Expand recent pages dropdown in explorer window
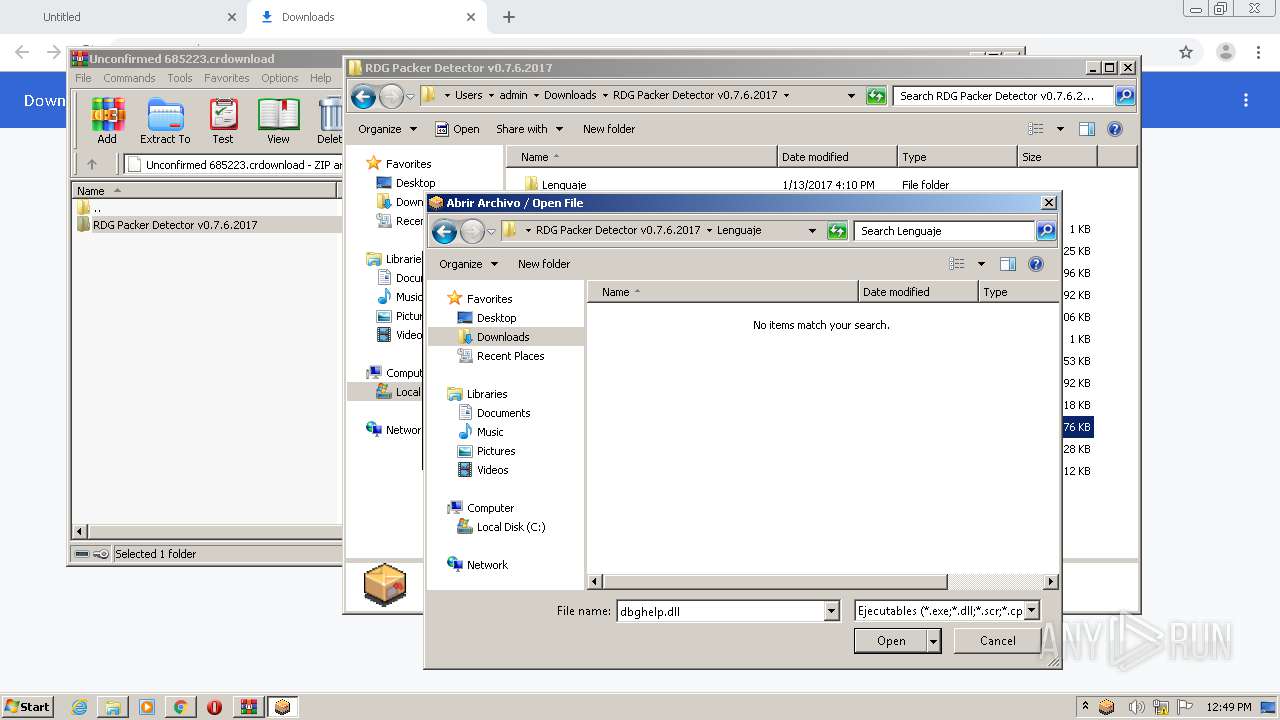The height and width of the screenshot is (720, 1280). [410, 96]
